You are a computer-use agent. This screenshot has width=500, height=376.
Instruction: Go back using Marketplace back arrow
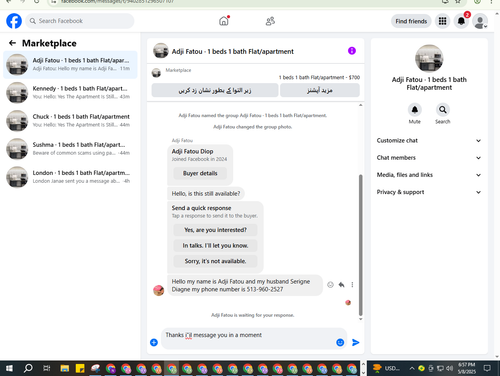tap(12, 43)
